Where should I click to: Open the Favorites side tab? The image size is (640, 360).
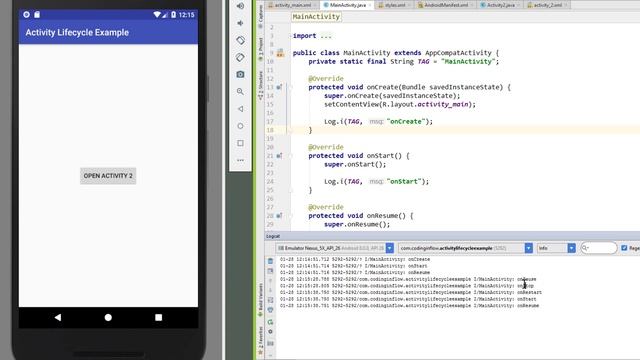click(x=260, y=340)
